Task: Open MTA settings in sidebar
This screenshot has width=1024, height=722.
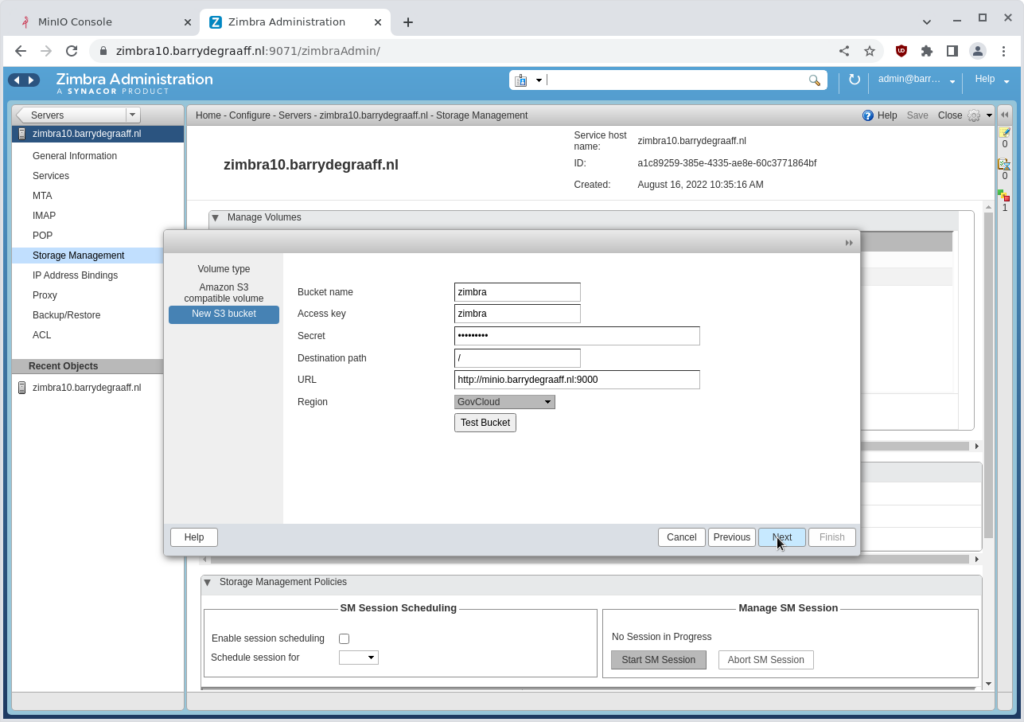Action: 42,196
